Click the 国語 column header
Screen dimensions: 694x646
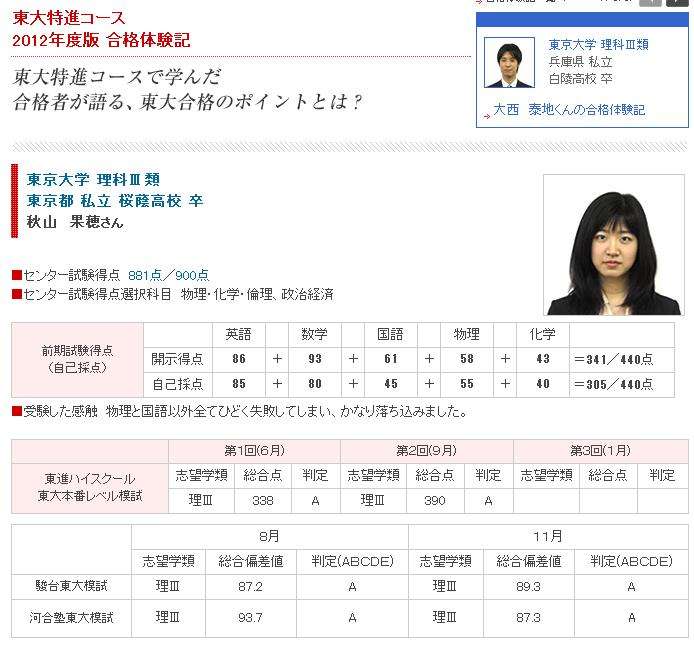pos(390,334)
